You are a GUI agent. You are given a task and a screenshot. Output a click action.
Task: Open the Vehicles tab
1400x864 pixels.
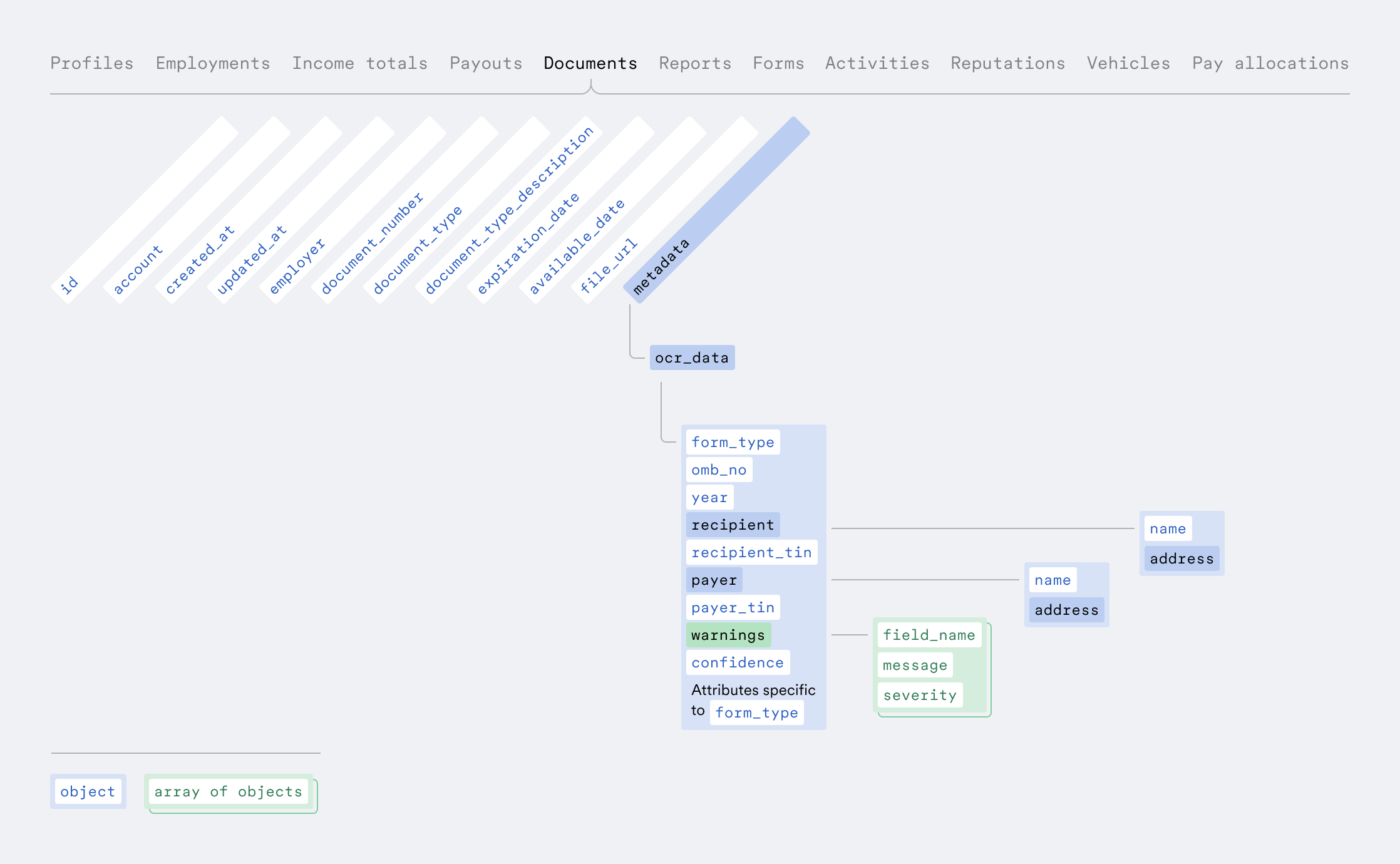click(1128, 63)
